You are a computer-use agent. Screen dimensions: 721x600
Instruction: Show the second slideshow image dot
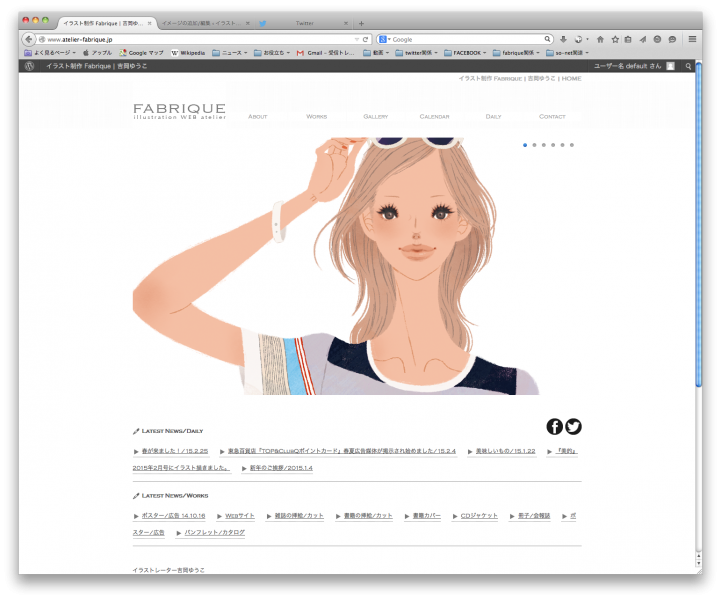tap(534, 145)
